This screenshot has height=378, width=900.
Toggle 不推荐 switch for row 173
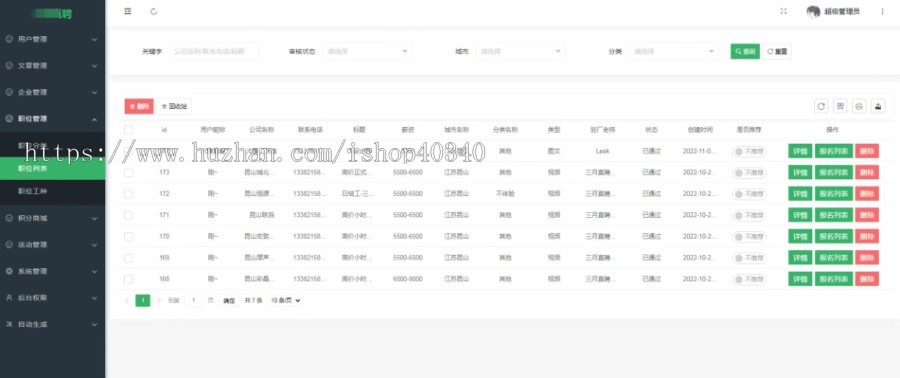(x=749, y=173)
